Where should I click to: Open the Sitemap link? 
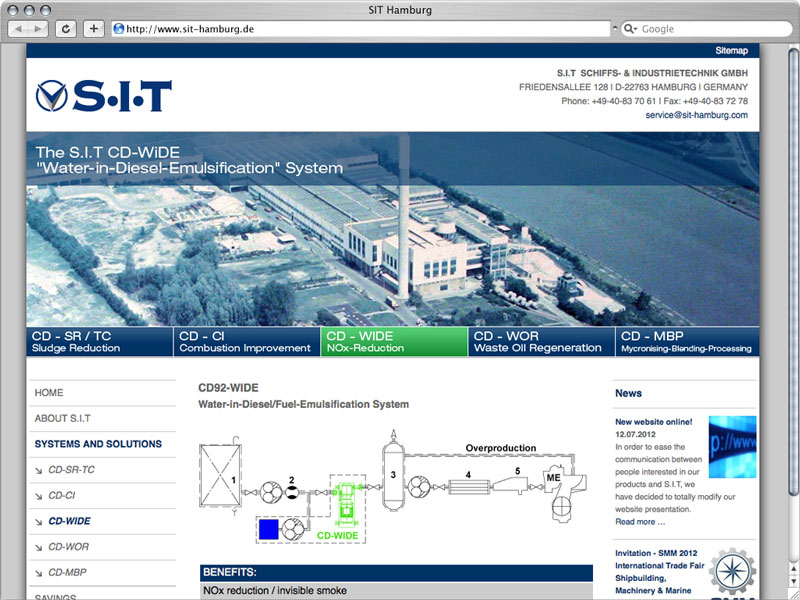[x=731, y=51]
